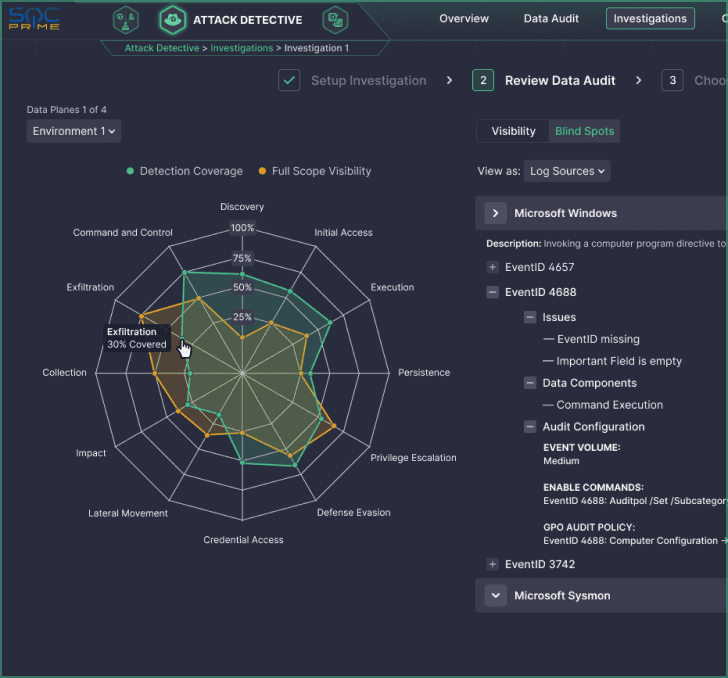Click the Attack Detective breadcrumb link
Image resolution: width=728 pixels, height=678 pixels.
click(x=164, y=48)
